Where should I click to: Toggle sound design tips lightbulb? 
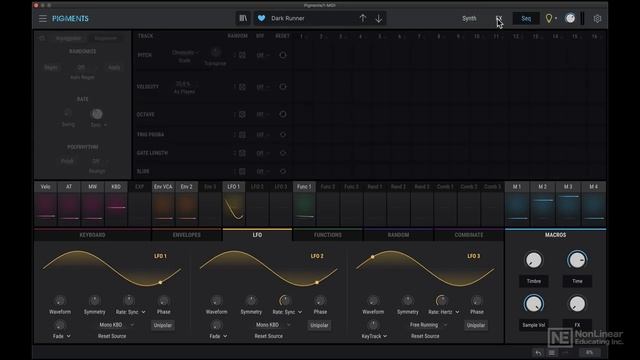(549, 18)
